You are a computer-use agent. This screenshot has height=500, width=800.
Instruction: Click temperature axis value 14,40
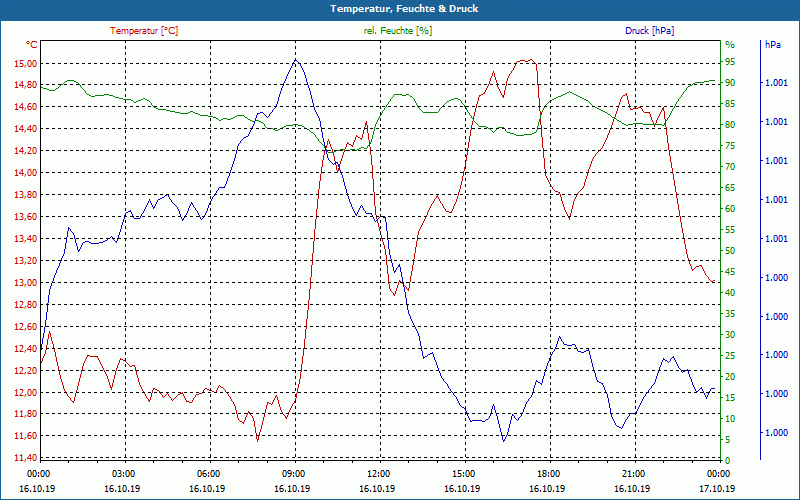[x=28, y=129]
